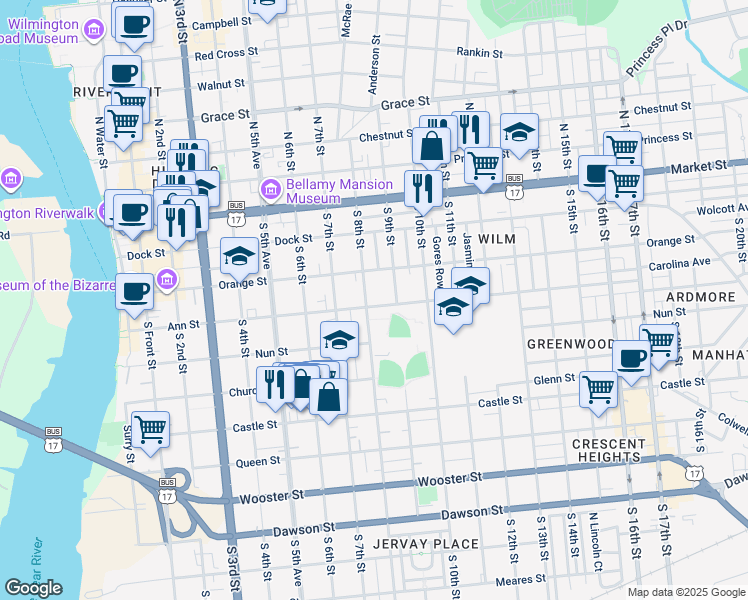This screenshot has height=600, width=748.
Task: Select the school marker near Nun St label
Action: coord(339,339)
